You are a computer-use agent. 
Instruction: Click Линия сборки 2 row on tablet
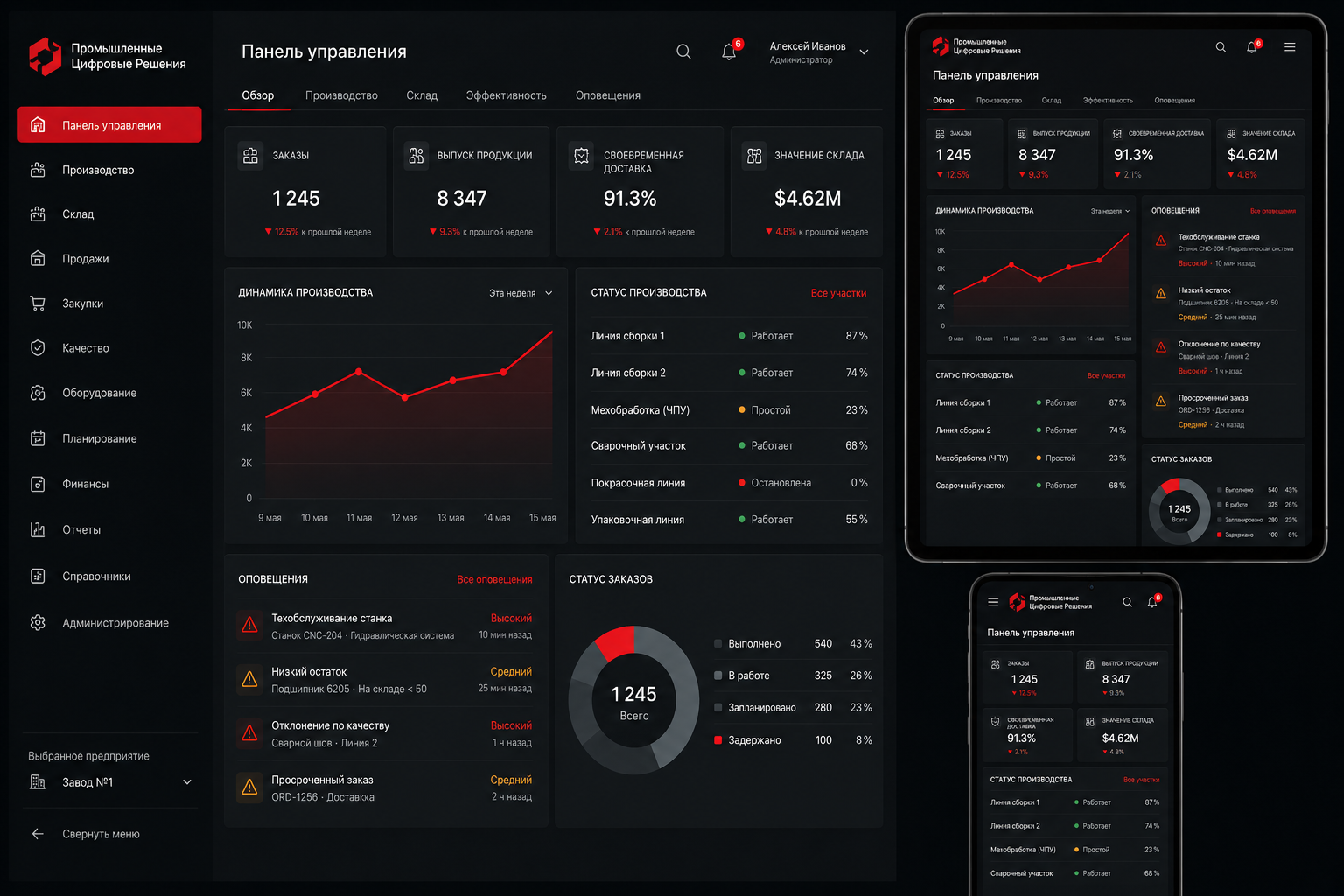(x=1031, y=430)
